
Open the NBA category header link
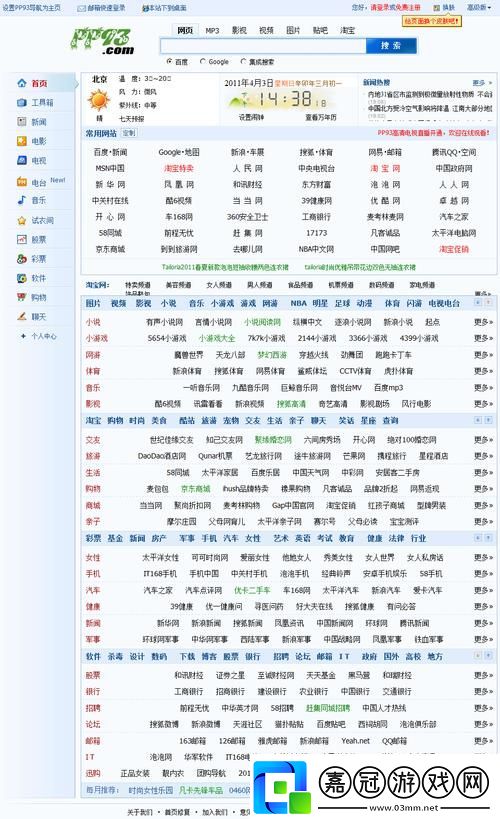pyautogui.click(x=298, y=303)
